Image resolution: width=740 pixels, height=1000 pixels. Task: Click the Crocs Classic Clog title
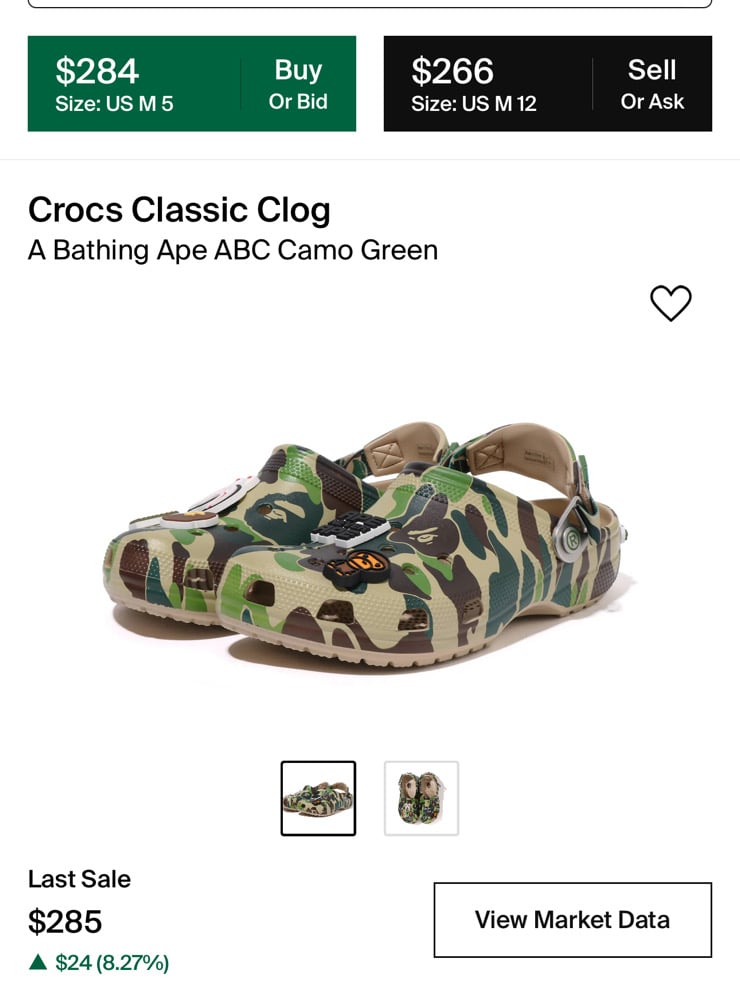pos(179,209)
